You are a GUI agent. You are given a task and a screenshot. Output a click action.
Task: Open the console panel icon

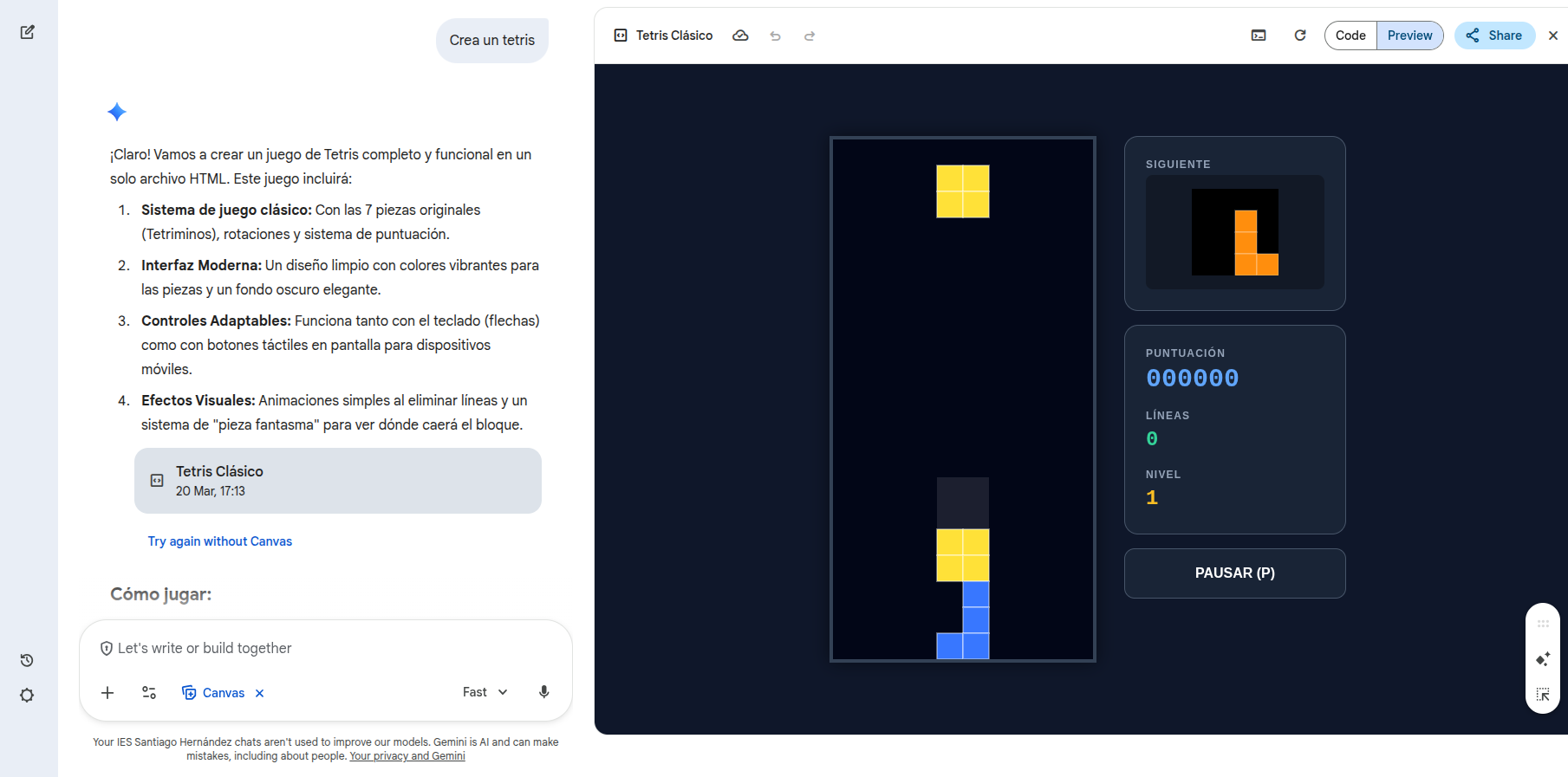1259,36
